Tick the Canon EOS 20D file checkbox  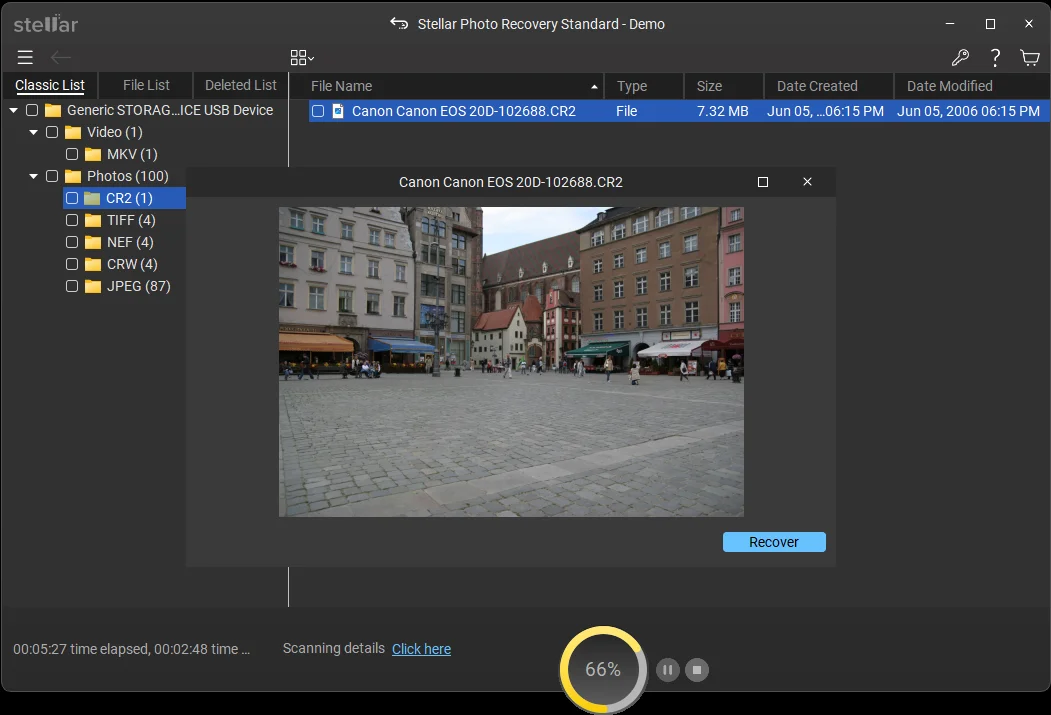click(x=318, y=111)
